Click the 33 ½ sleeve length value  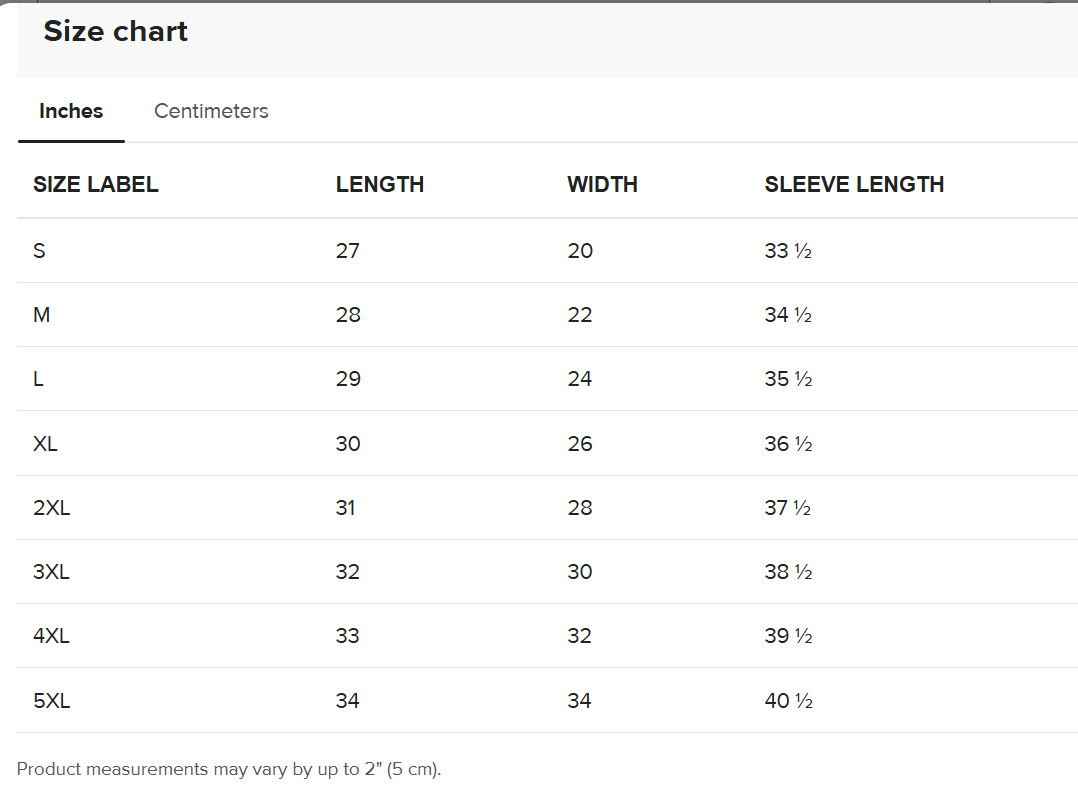click(788, 251)
